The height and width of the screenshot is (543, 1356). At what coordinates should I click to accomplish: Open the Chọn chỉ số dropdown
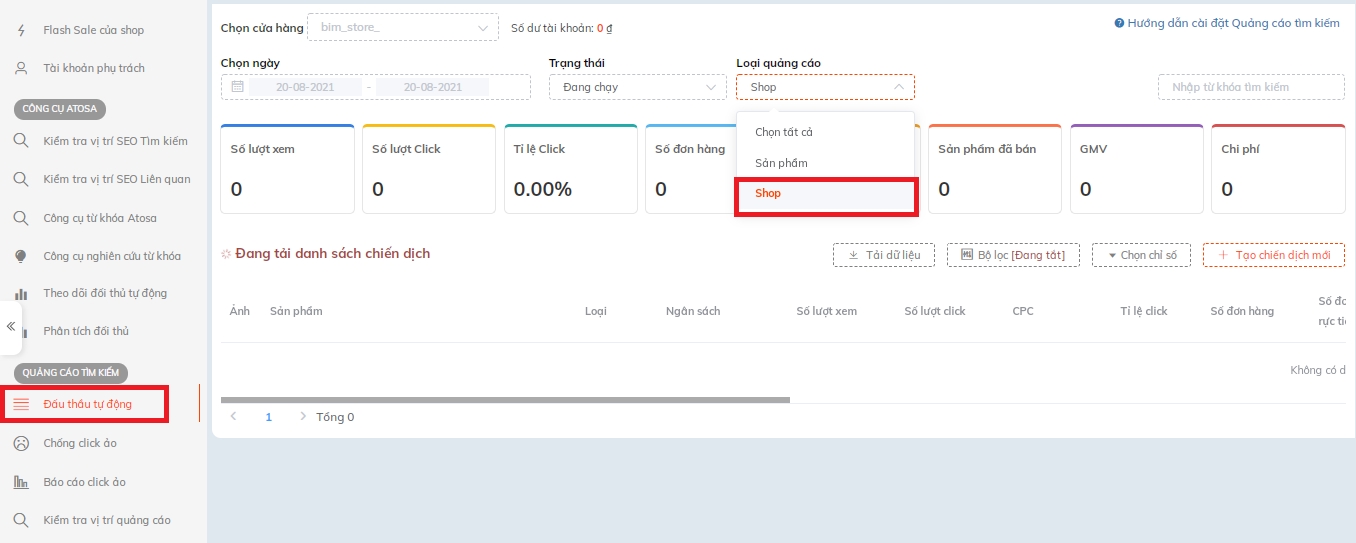point(1141,255)
